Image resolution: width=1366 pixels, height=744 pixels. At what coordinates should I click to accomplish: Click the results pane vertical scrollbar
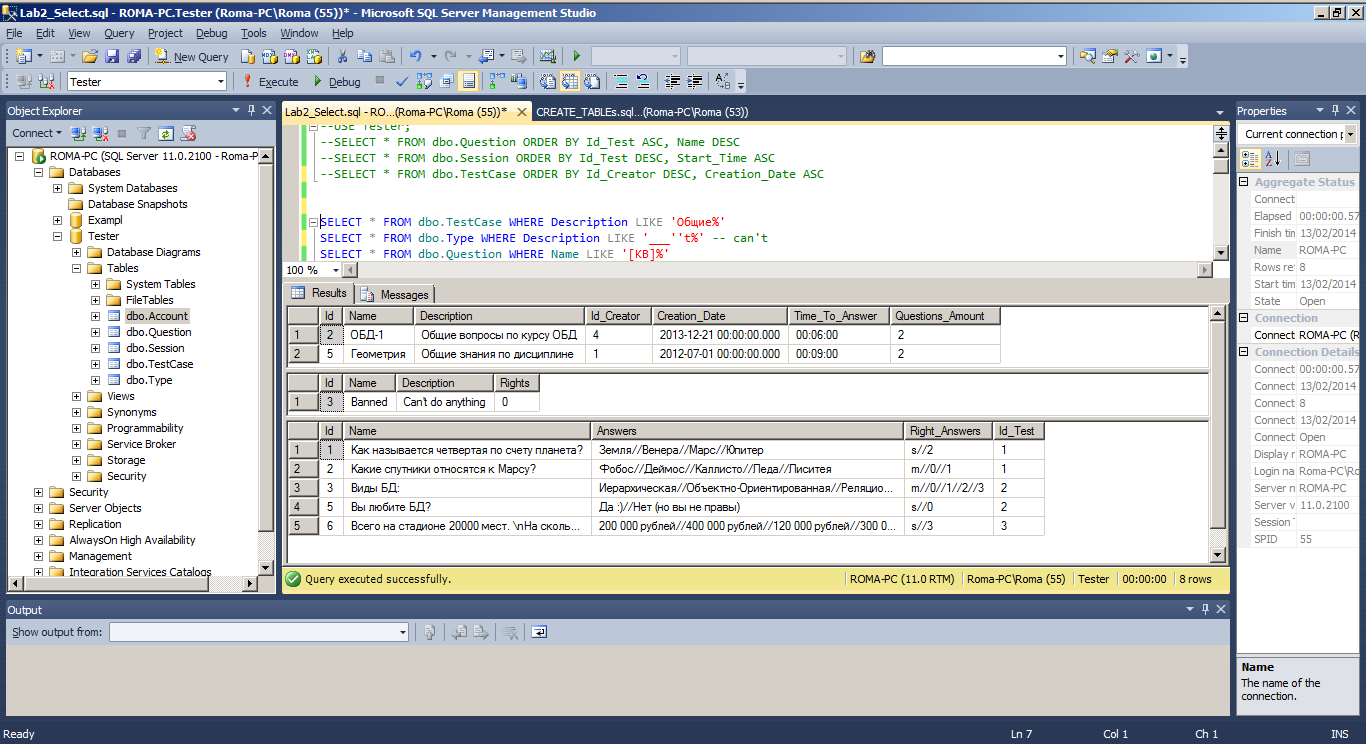coord(1217,435)
